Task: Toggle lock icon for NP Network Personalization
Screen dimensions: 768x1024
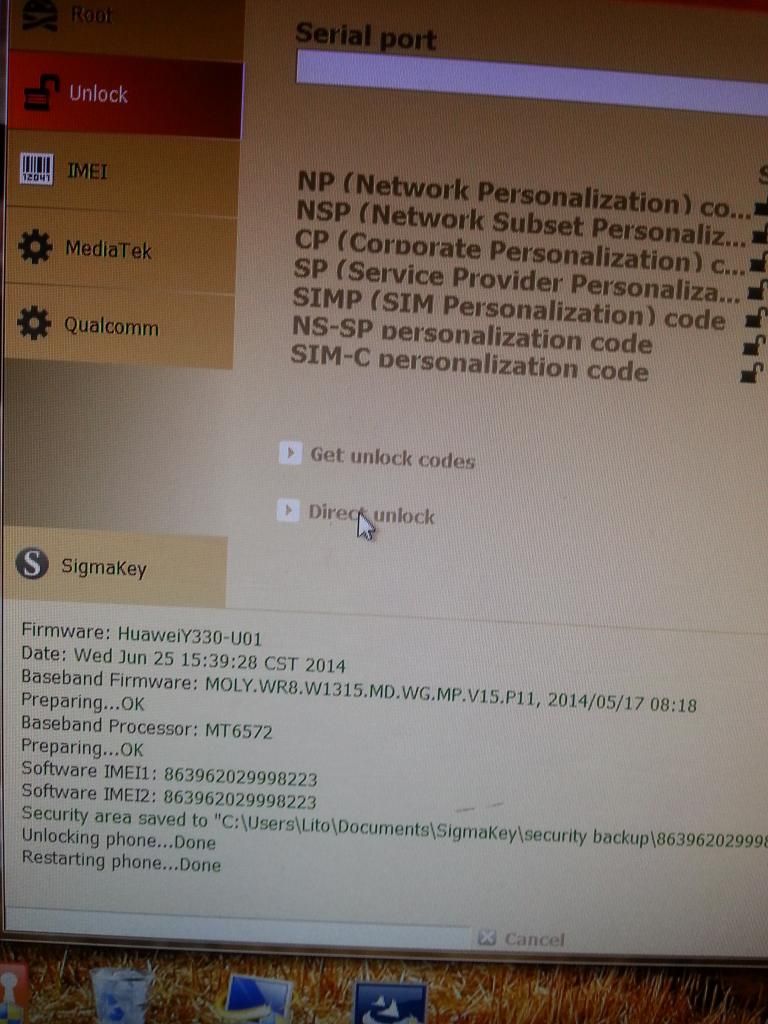Action: [x=760, y=207]
